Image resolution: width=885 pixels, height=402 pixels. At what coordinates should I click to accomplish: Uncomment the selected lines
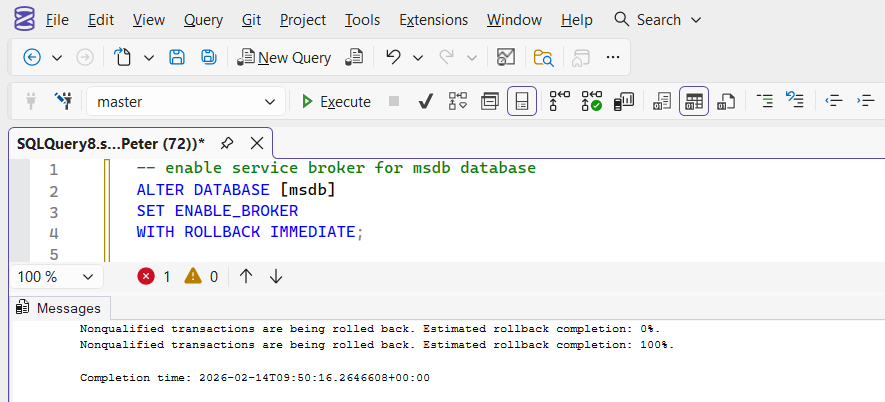[795, 100]
